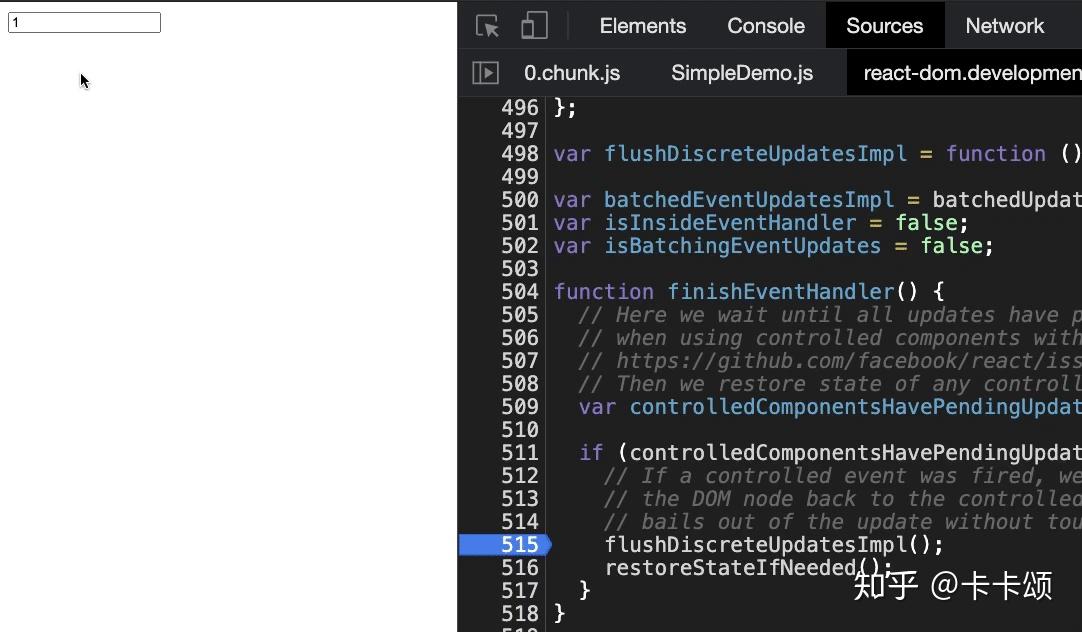This screenshot has width=1082, height=632.
Task: Show the navigator sidebar pane icon
Action: point(485,72)
